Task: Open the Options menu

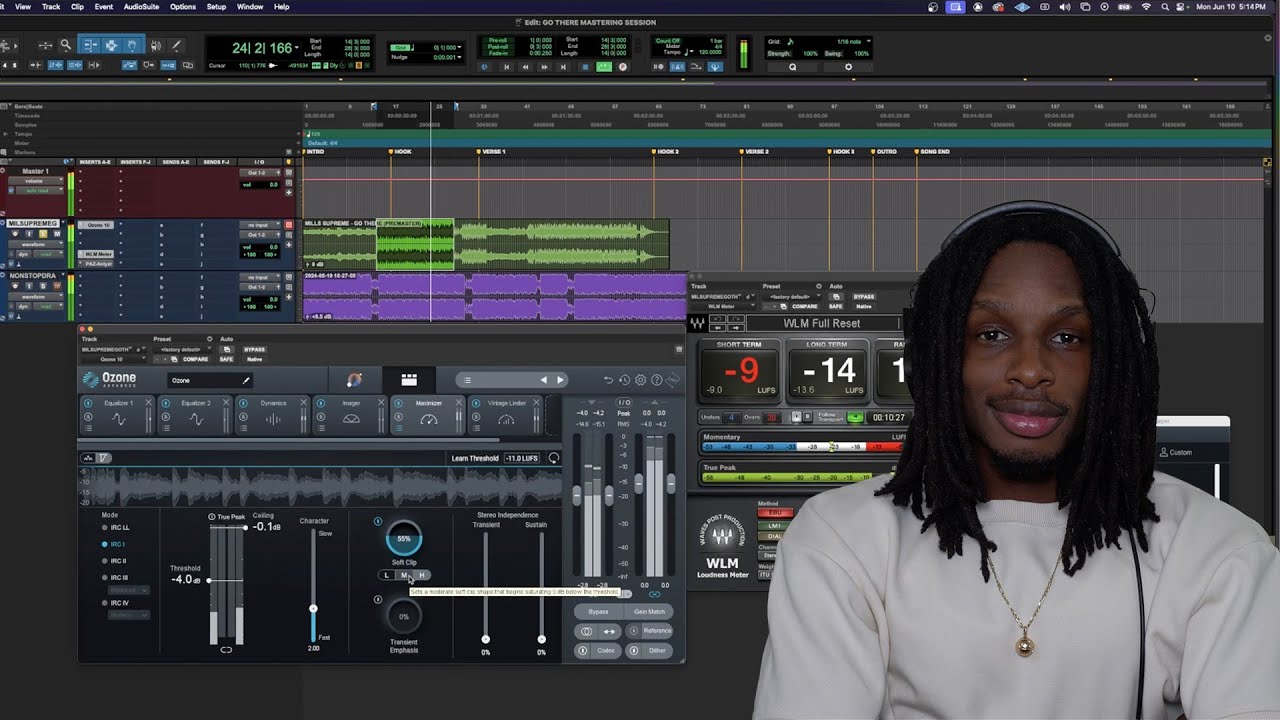Action: [x=183, y=6]
